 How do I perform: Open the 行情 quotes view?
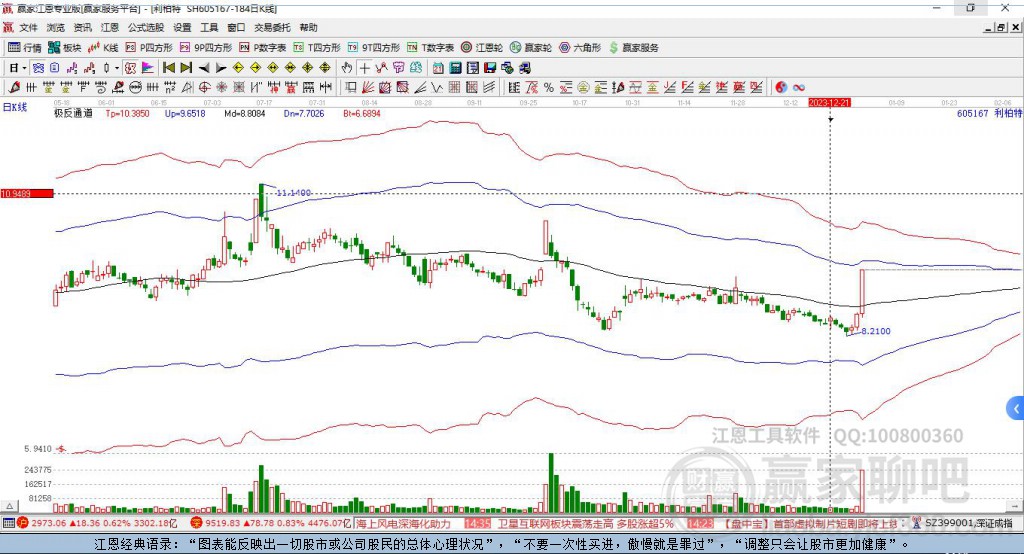[x=25, y=48]
